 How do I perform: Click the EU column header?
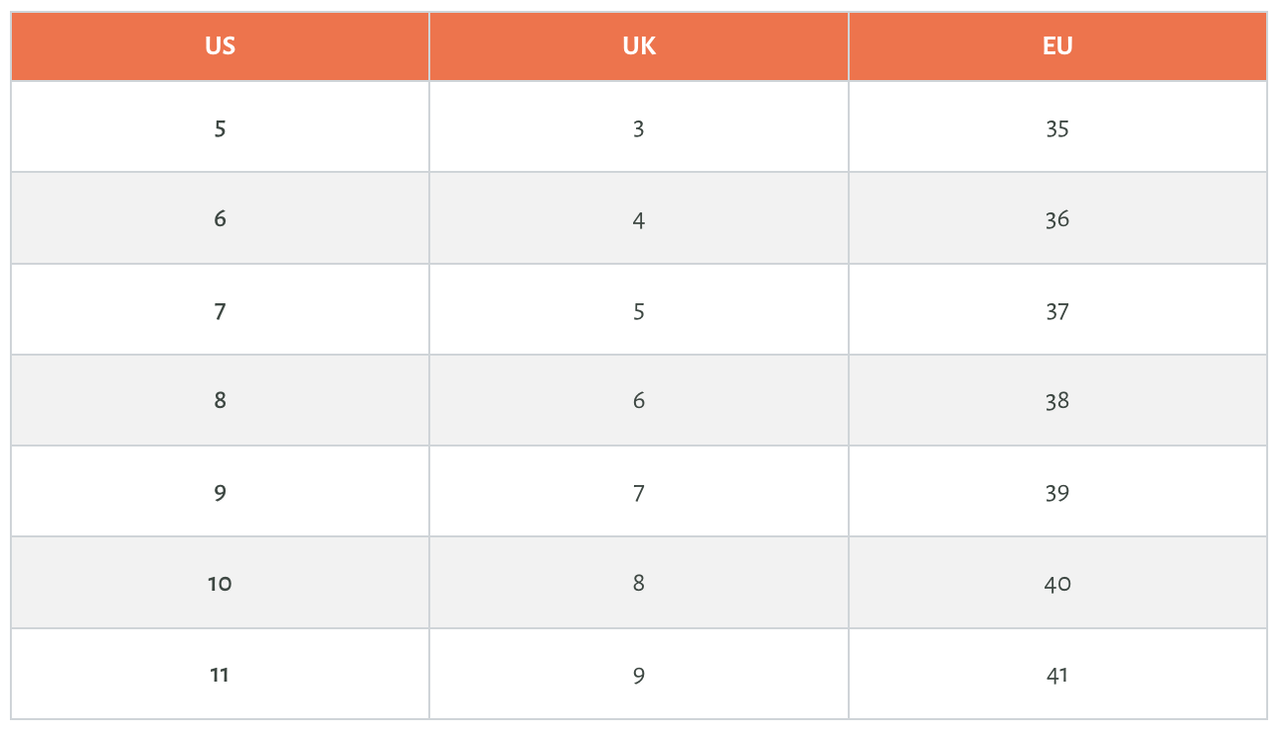[x=1058, y=46]
